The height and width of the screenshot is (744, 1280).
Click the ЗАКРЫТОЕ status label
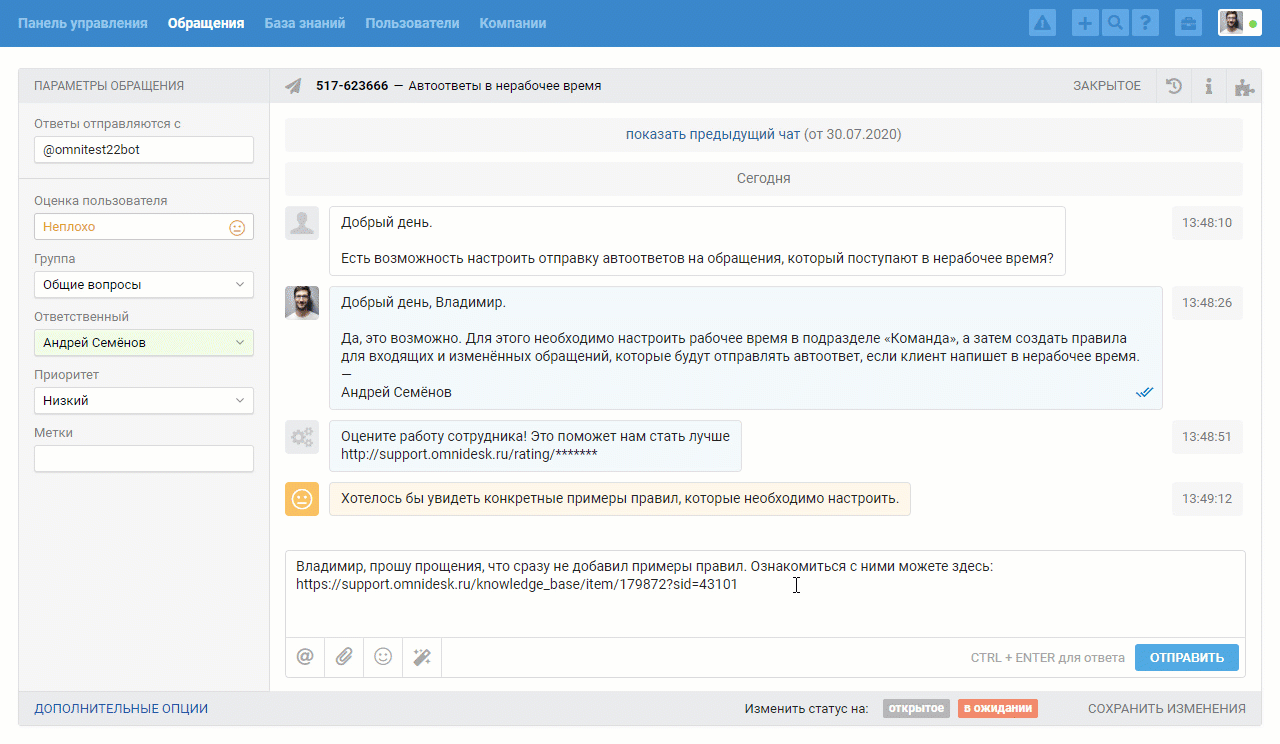click(1107, 86)
